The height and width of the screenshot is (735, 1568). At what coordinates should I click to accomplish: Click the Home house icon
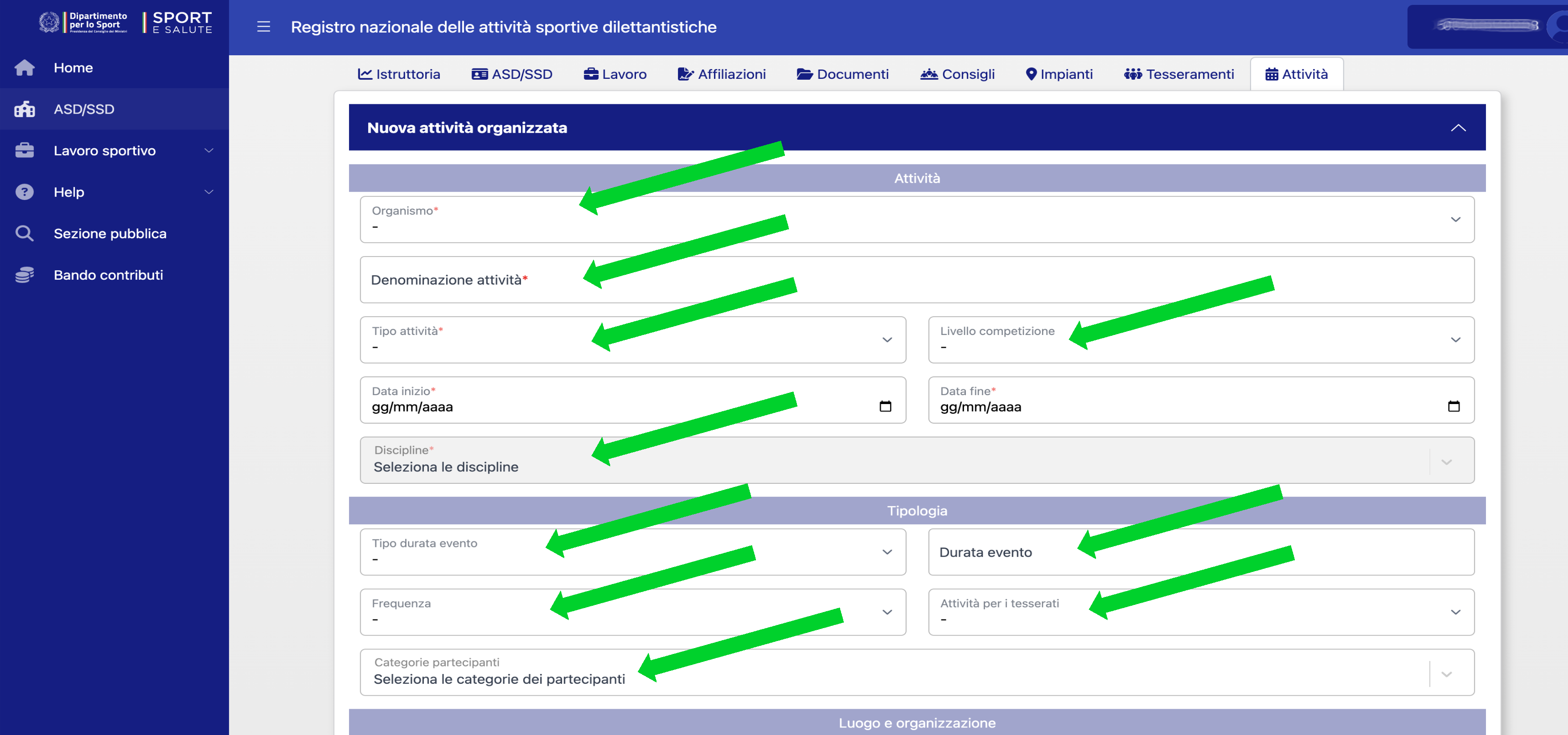[25, 68]
